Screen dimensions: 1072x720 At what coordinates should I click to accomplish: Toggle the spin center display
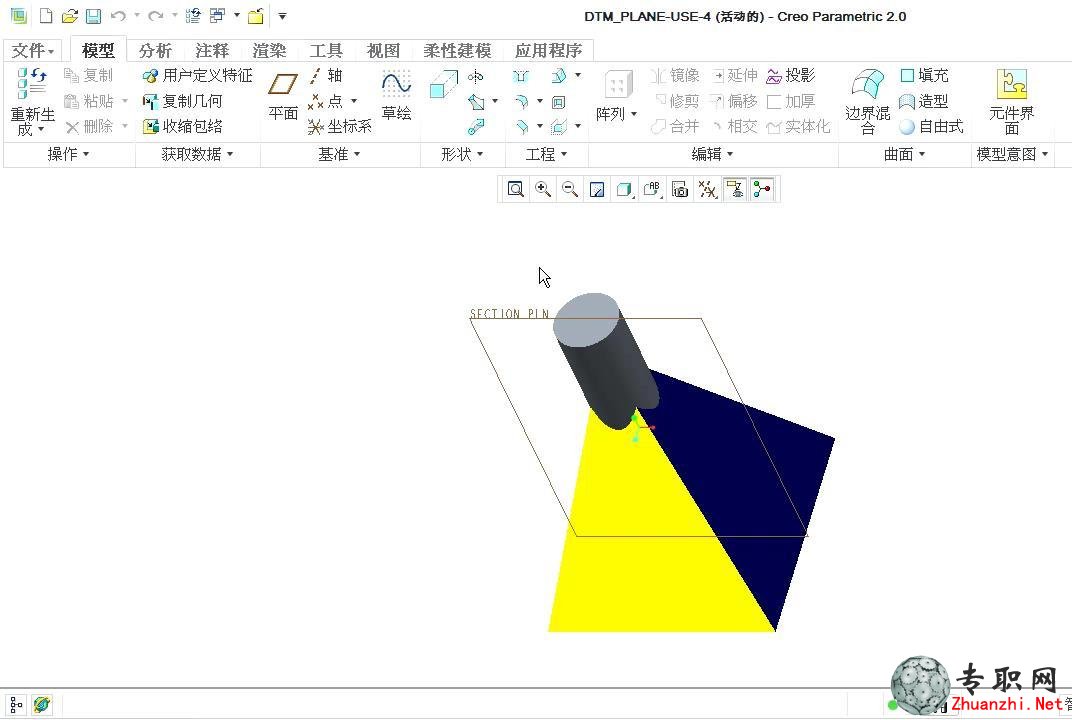(762, 189)
